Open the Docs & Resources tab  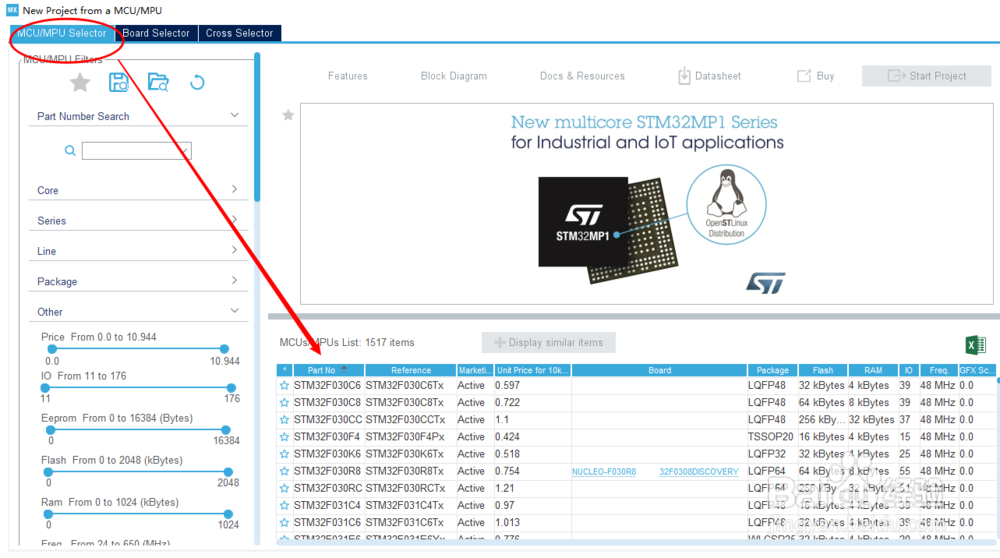582,76
